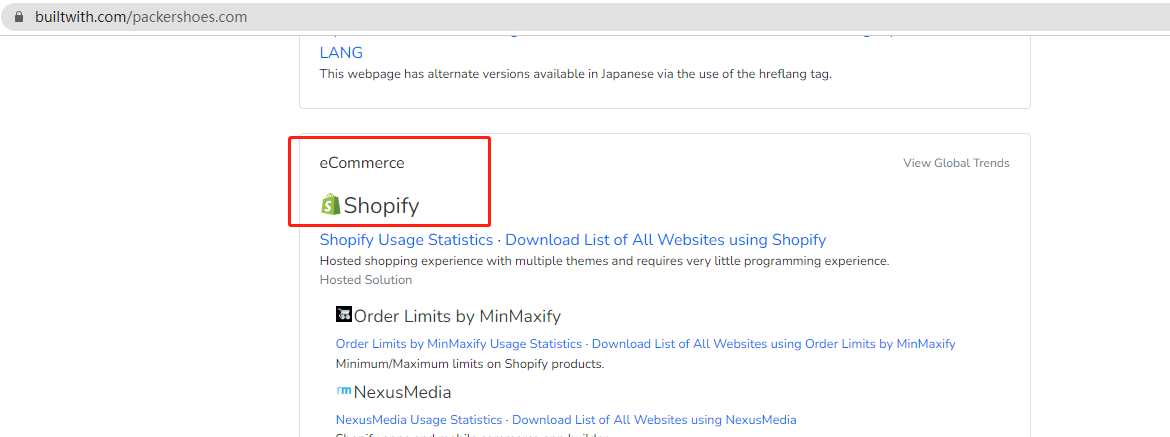This screenshot has width=1170, height=437.
Task: Open Order Limits by MinMaxify Usage Statistics
Action: click(458, 344)
